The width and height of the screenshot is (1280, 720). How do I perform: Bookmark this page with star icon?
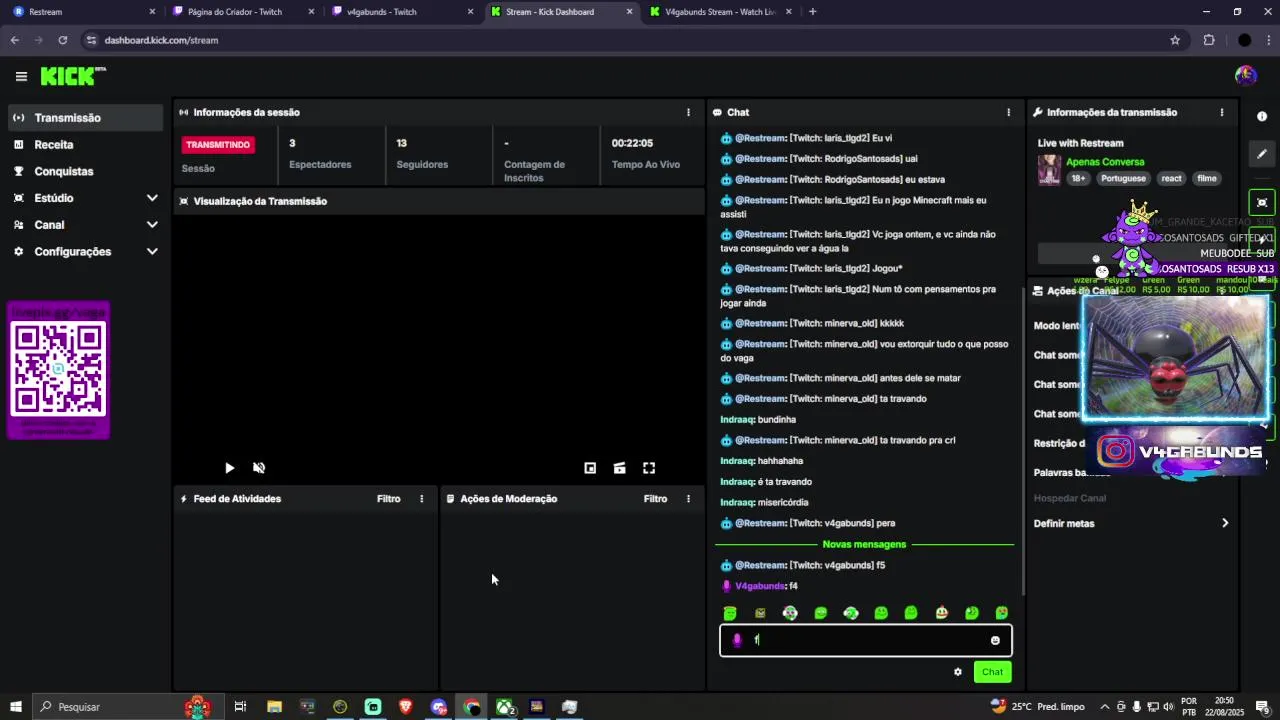pos(1175,40)
